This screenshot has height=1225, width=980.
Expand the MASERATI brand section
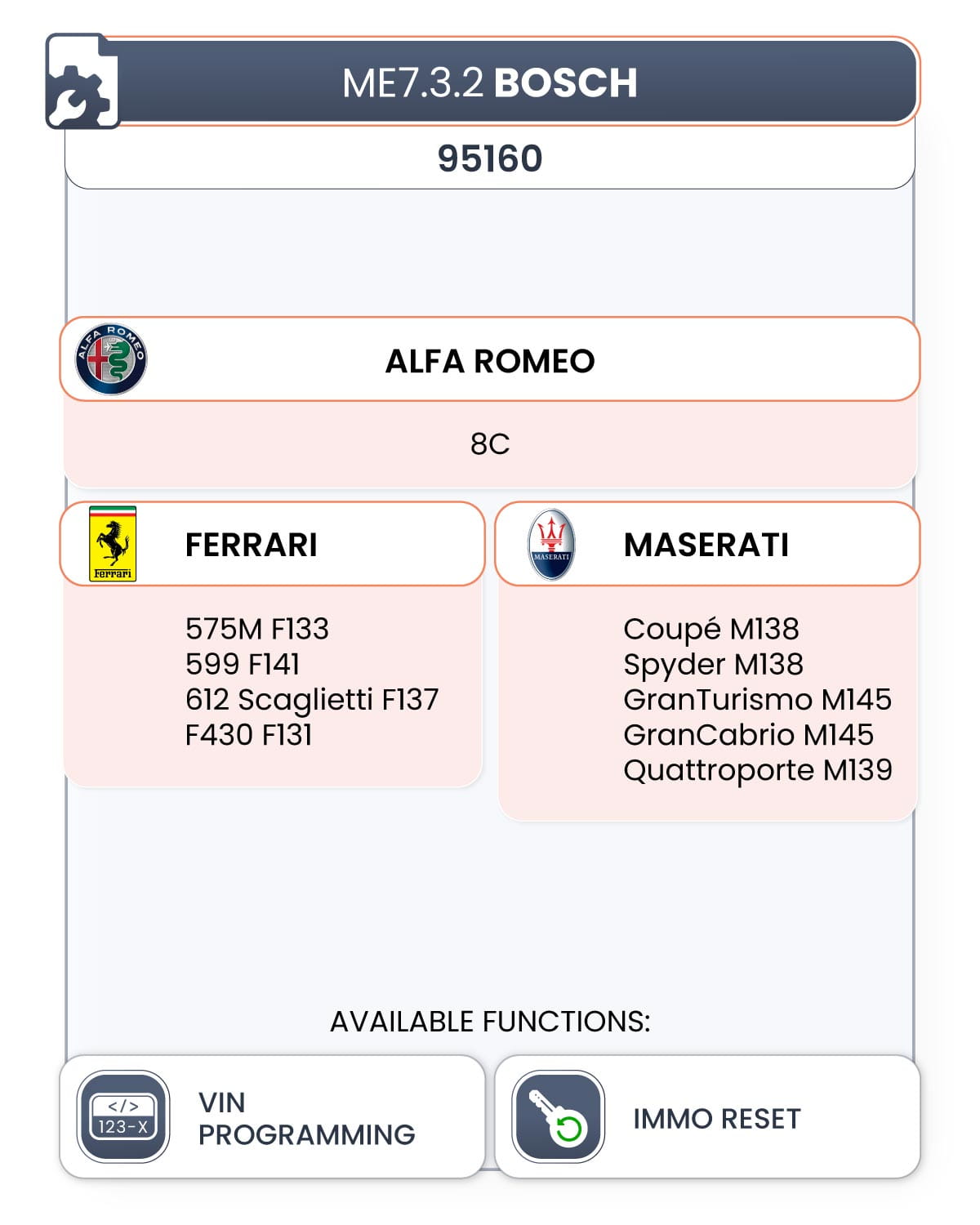click(707, 544)
